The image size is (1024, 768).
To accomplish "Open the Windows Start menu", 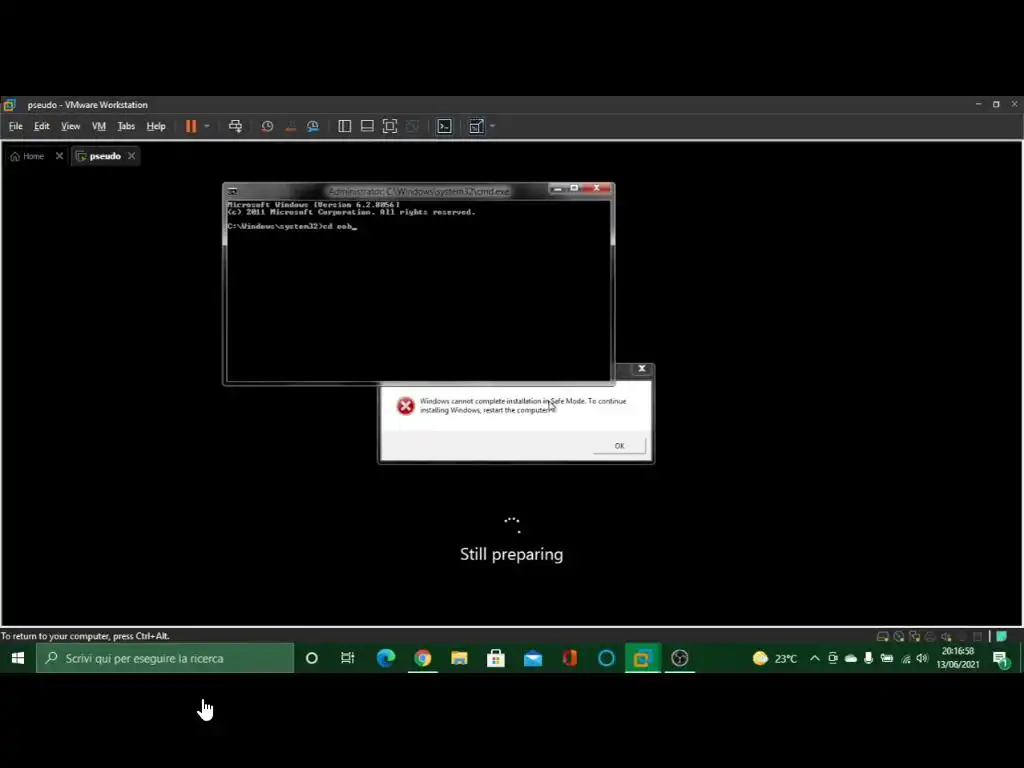I will [18, 658].
